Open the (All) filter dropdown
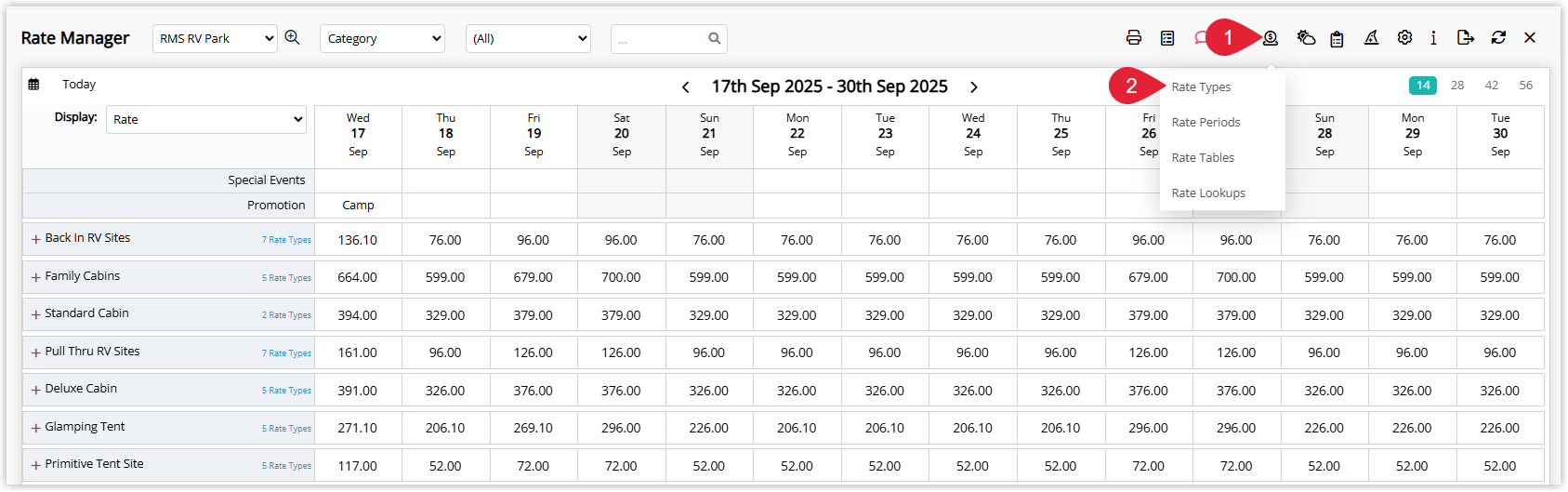Viewport: 1568px width, 492px height. coord(528,39)
